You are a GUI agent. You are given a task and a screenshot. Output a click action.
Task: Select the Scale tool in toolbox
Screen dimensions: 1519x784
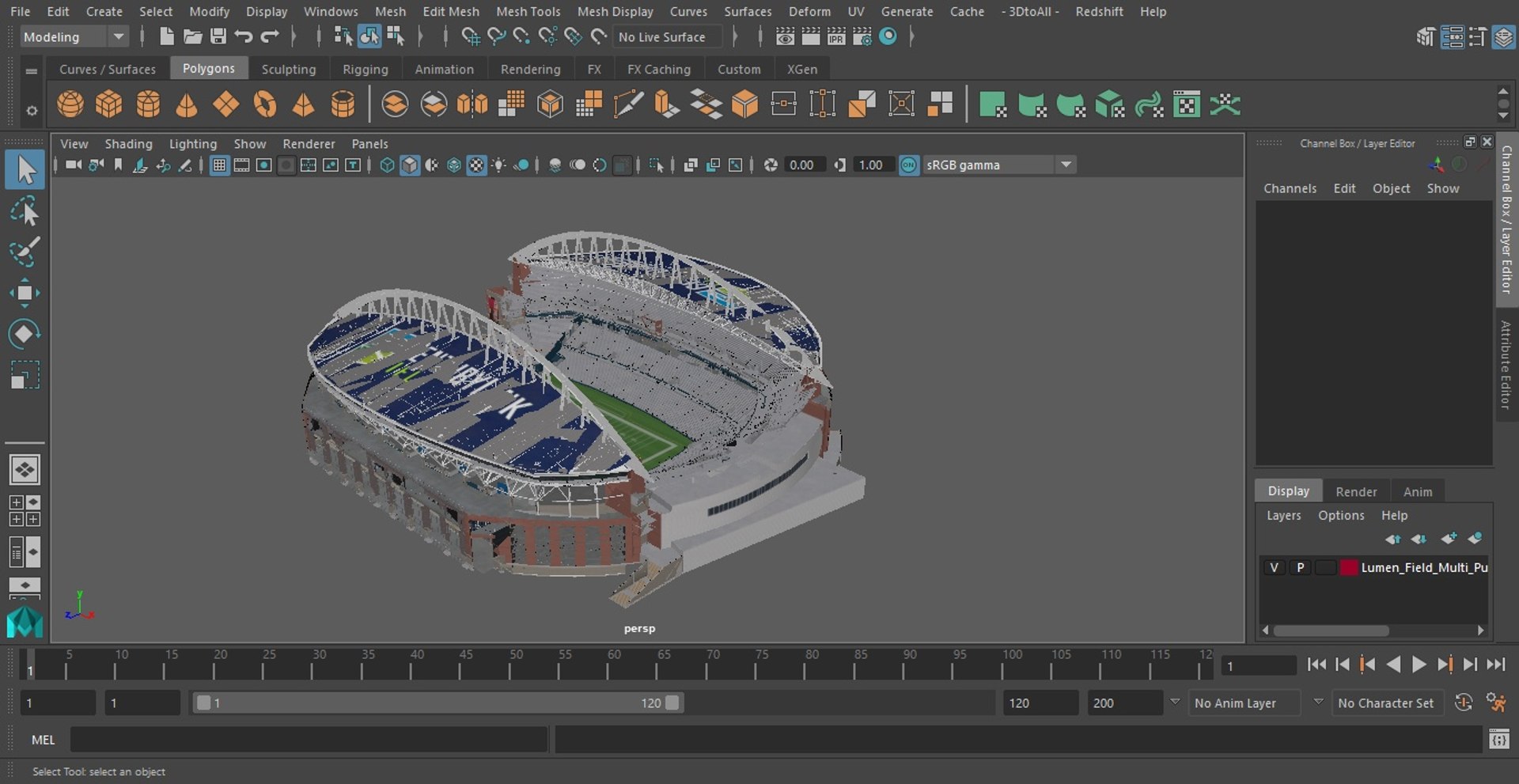[x=25, y=375]
